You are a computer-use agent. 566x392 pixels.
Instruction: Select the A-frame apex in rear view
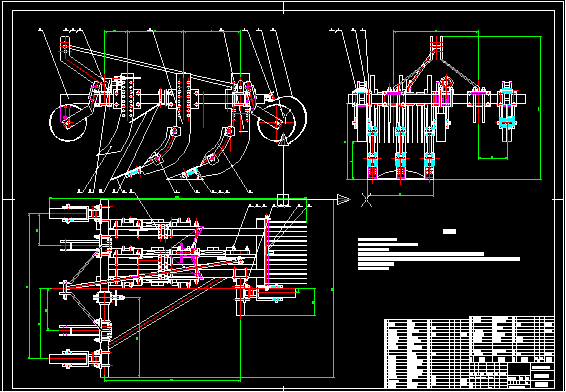tap(436, 46)
